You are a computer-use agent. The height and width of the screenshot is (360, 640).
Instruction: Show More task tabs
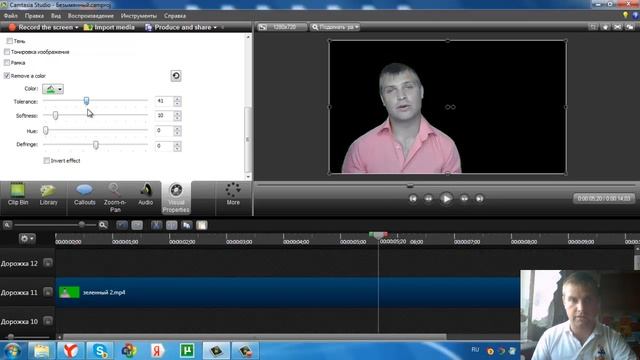[x=233, y=194]
